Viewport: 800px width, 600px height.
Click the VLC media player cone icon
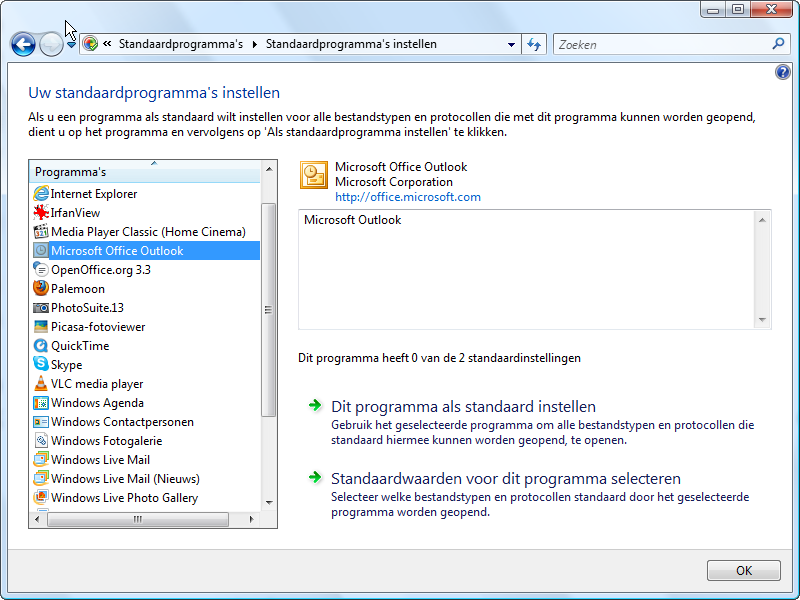(x=41, y=384)
